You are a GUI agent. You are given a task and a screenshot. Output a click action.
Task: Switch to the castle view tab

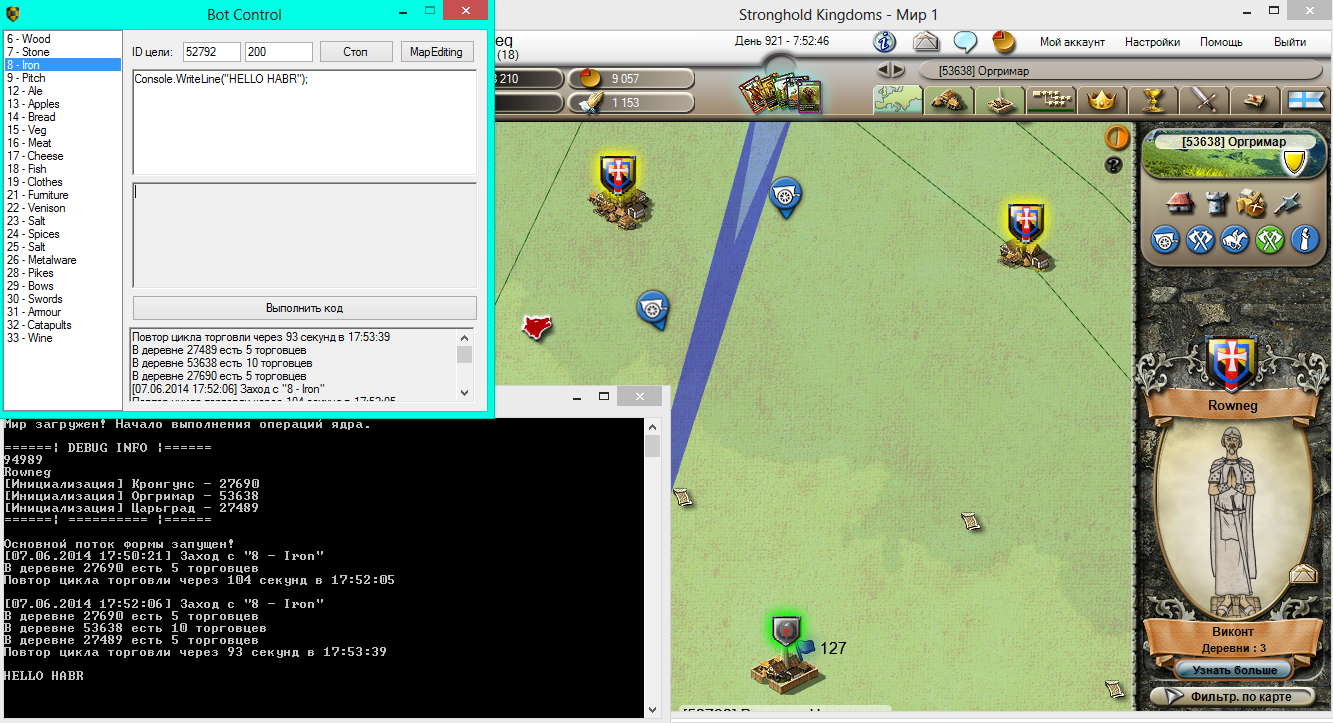(1000, 100)
